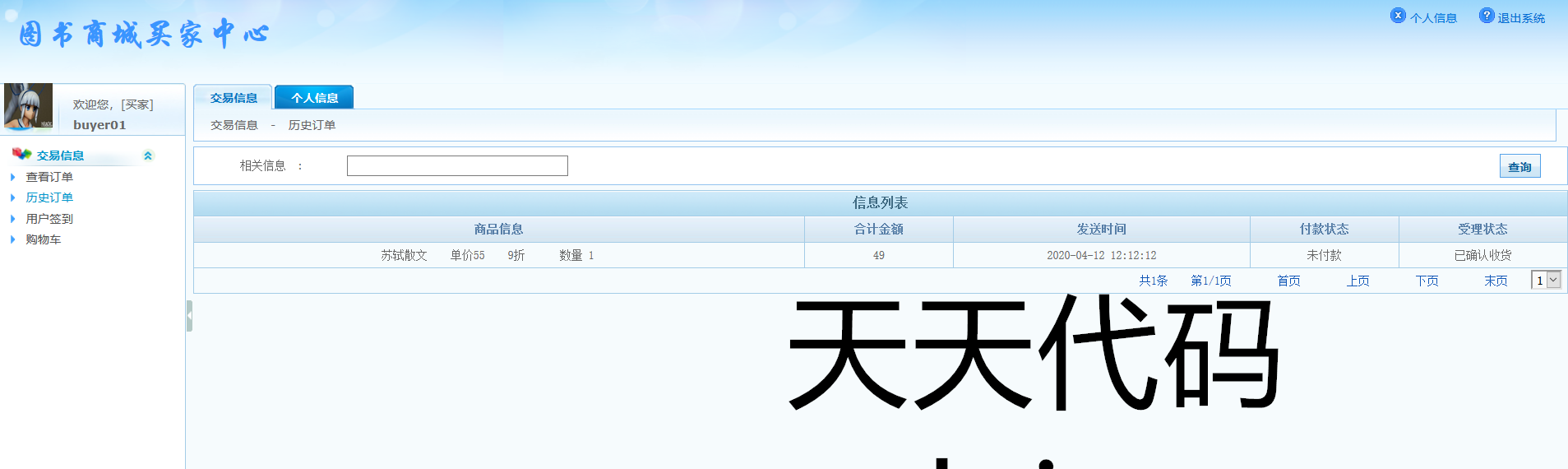The width and height of the screenshot is (1568, 469).
Task: Switch to the 个人信息 tab
Action: click(x=314, y=98)
